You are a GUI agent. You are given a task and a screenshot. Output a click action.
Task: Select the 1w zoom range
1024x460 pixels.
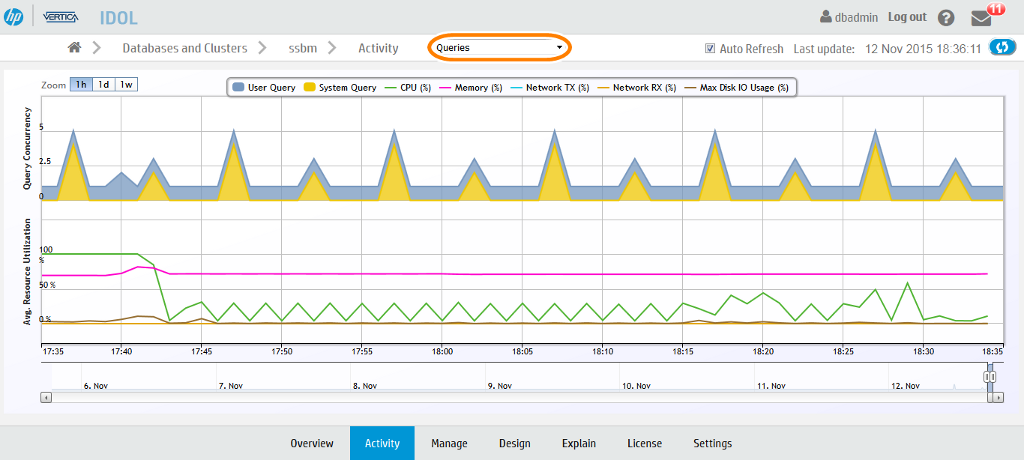point(126,85)
